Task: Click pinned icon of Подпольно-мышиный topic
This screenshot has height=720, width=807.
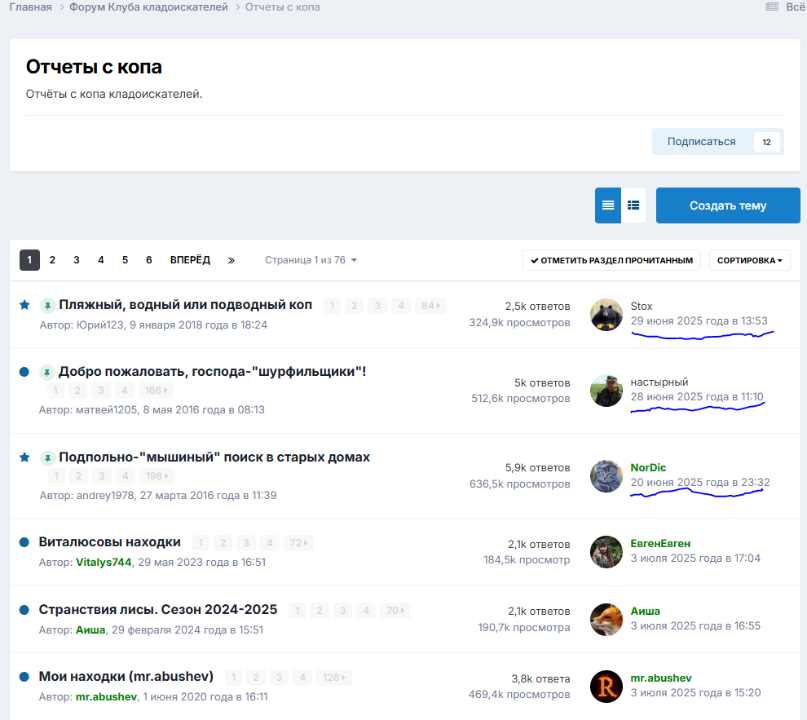Action: tap(47, 458)
